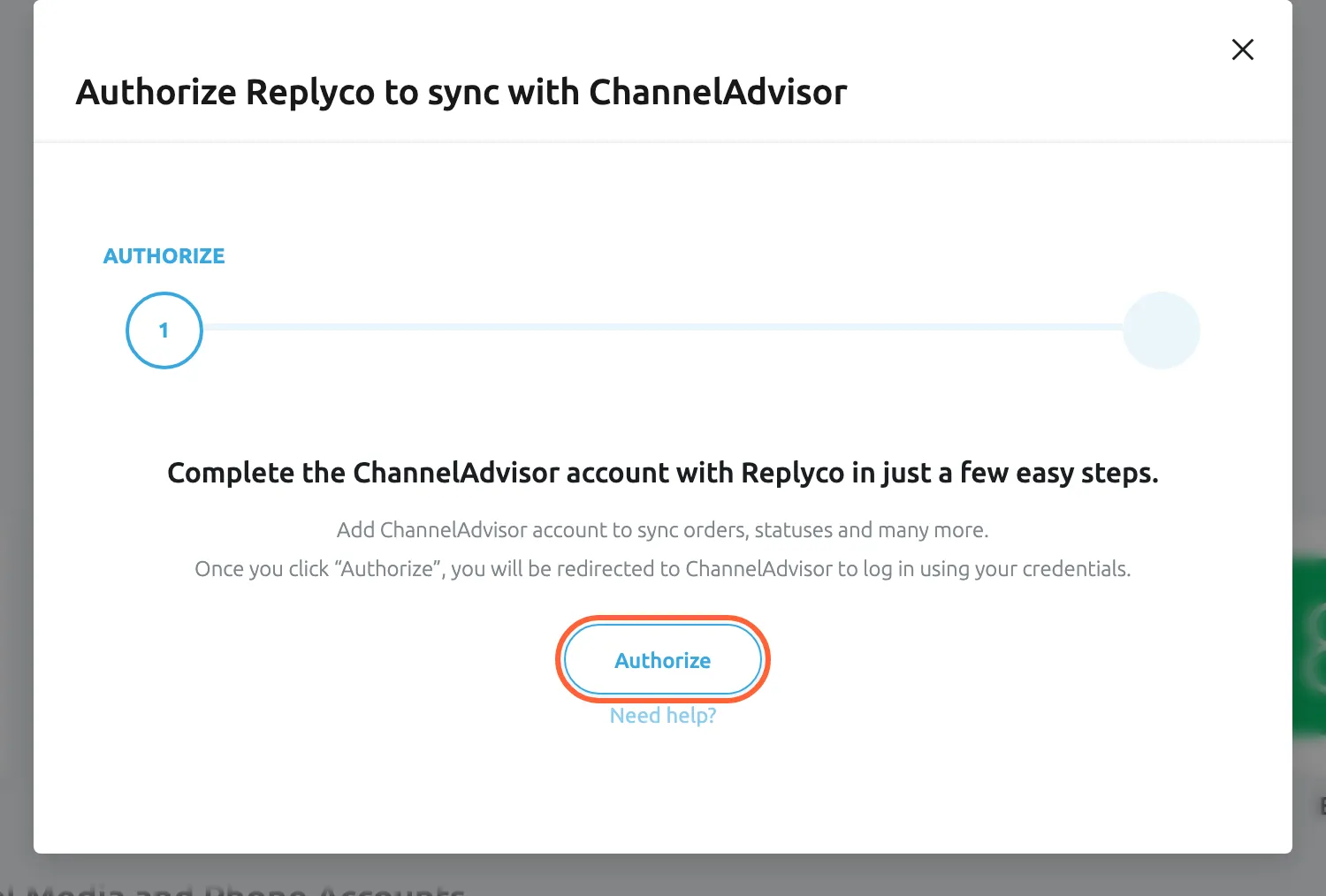Close the ChannelAdvisor authorization dialog
The height and width of the screenshot is (896, 1326).
point(1243,49)
